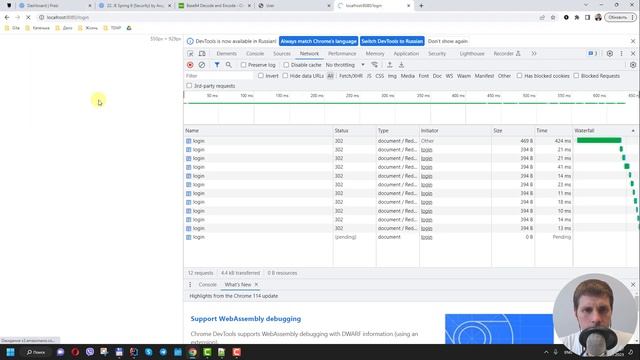
Task: Open the Lighthouse tab
Action: [x=472, y=53]
